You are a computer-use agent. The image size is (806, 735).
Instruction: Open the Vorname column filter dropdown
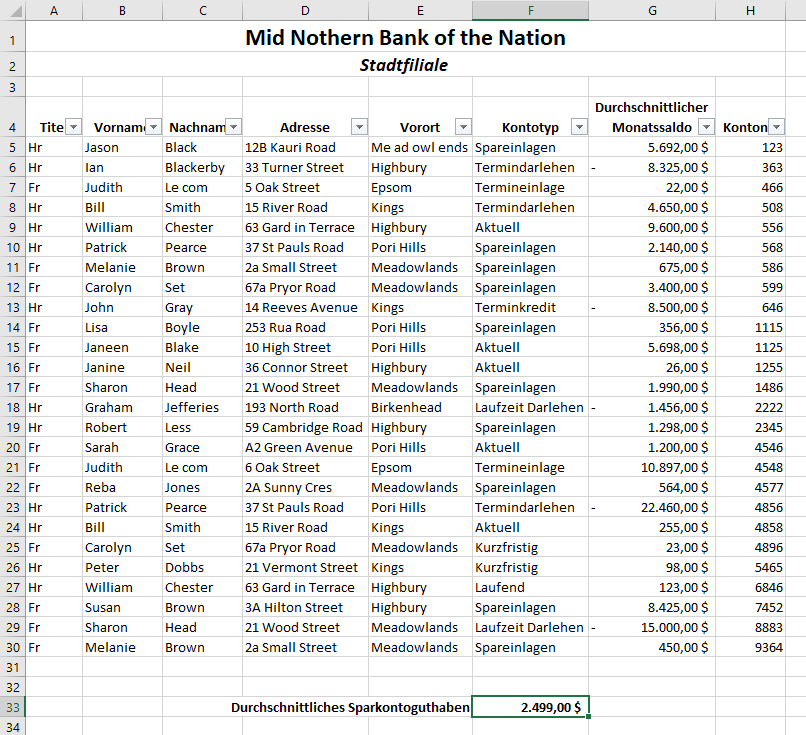(154, 126)
